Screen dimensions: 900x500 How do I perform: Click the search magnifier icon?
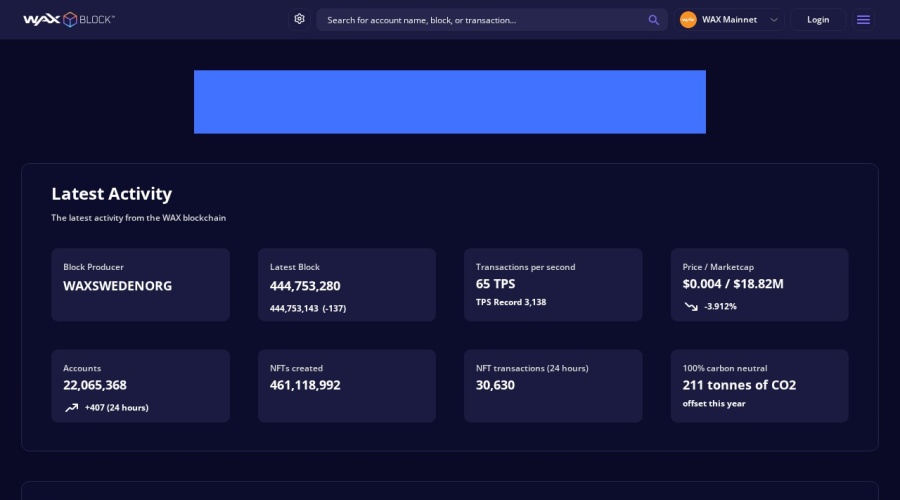coord(653,20)
